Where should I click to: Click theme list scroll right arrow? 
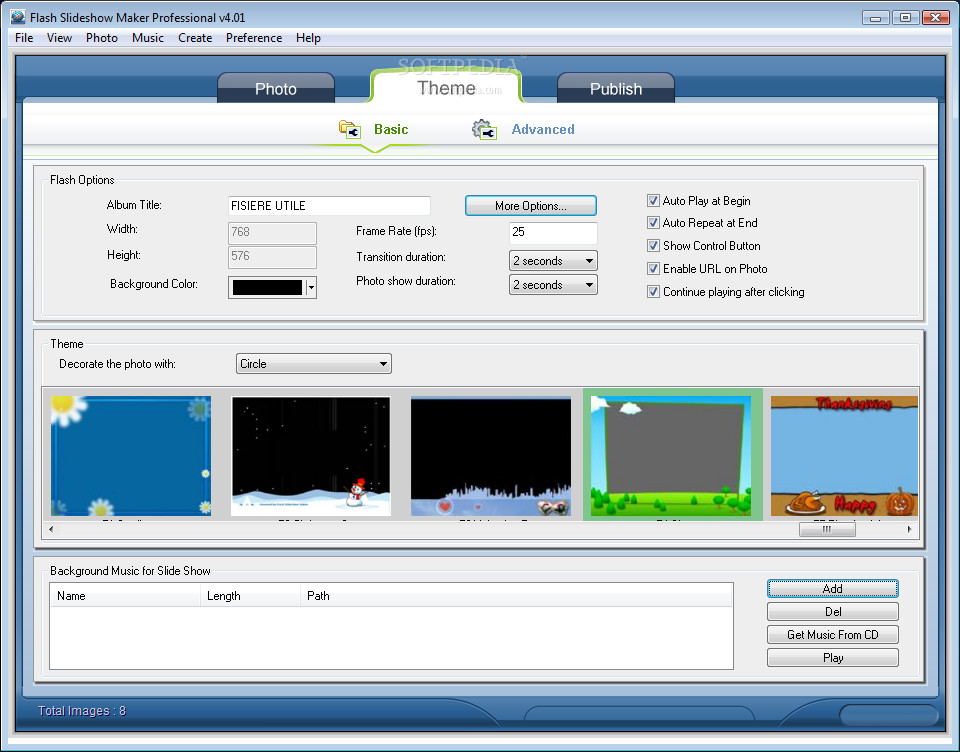[x=910, y=529]
